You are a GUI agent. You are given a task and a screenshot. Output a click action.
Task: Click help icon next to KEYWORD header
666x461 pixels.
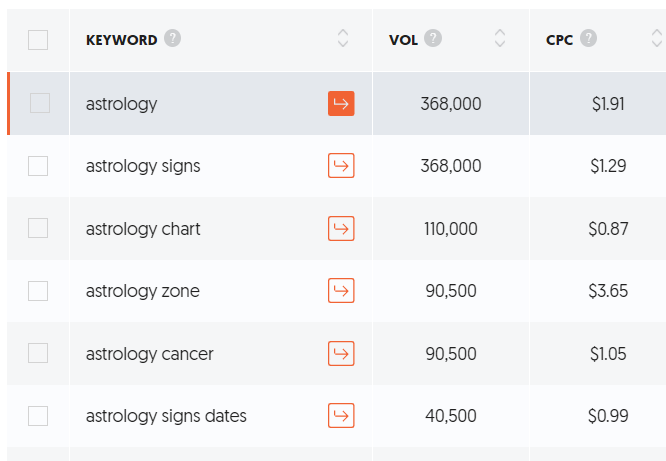pos(173,39)
